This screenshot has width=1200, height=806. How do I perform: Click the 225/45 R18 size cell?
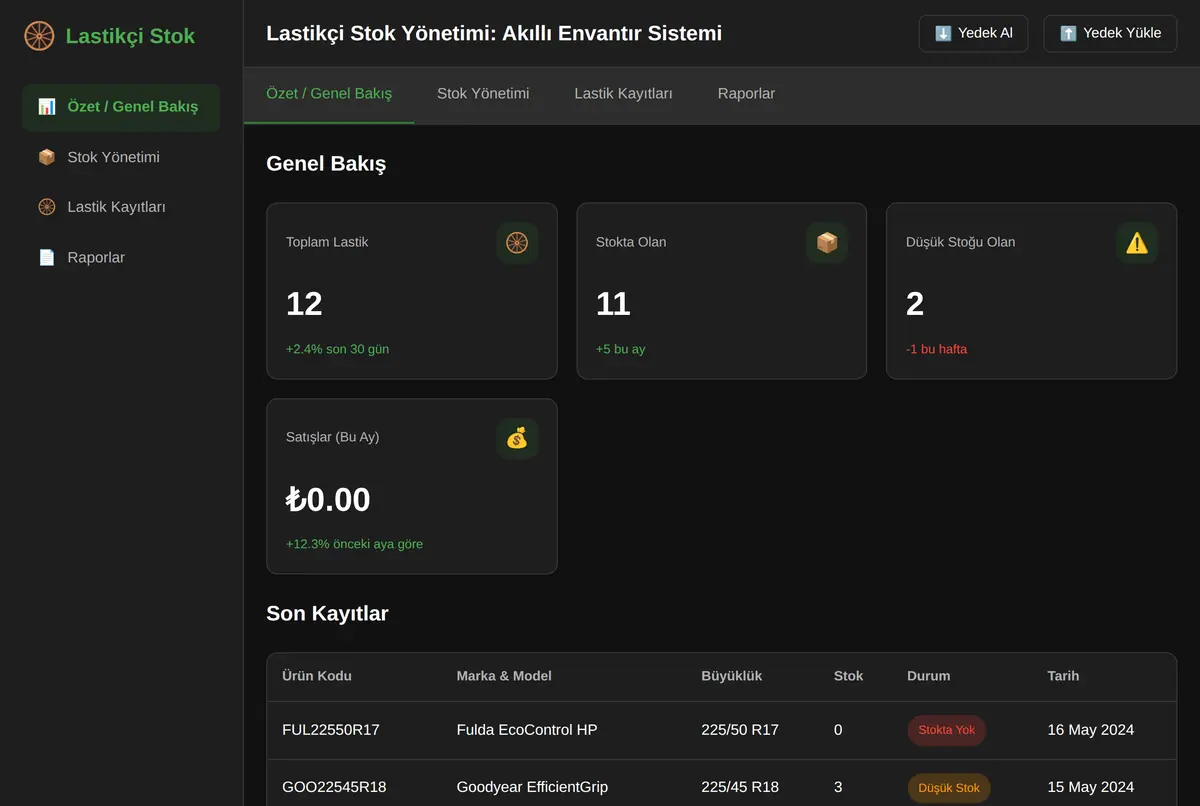(x=740, y=788)
